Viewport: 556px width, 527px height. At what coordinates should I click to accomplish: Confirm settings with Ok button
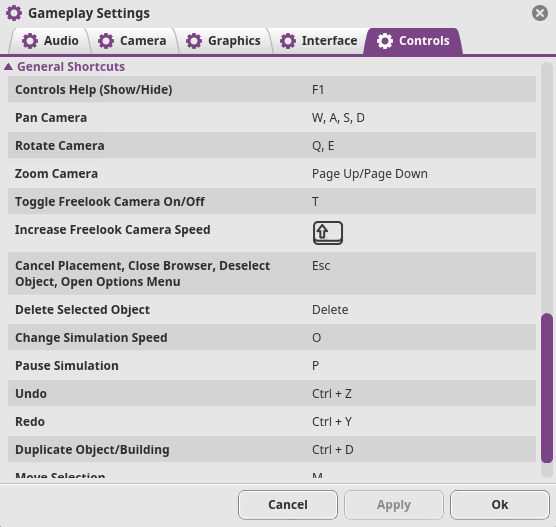click(x=500, y=505)
